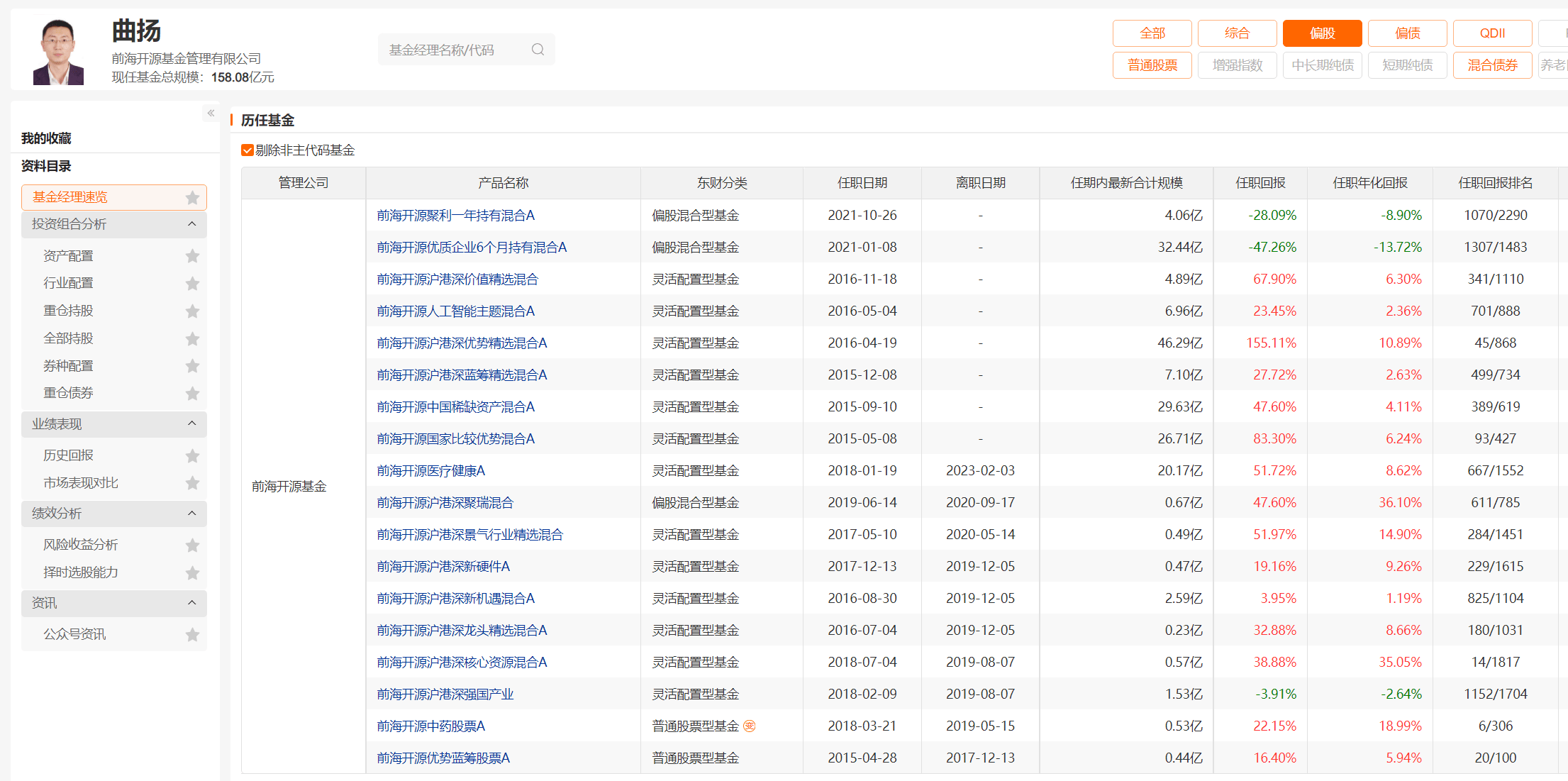Open 重仓持股 in the sidebar
The image size is (1568, 781).
pos(68,311)
